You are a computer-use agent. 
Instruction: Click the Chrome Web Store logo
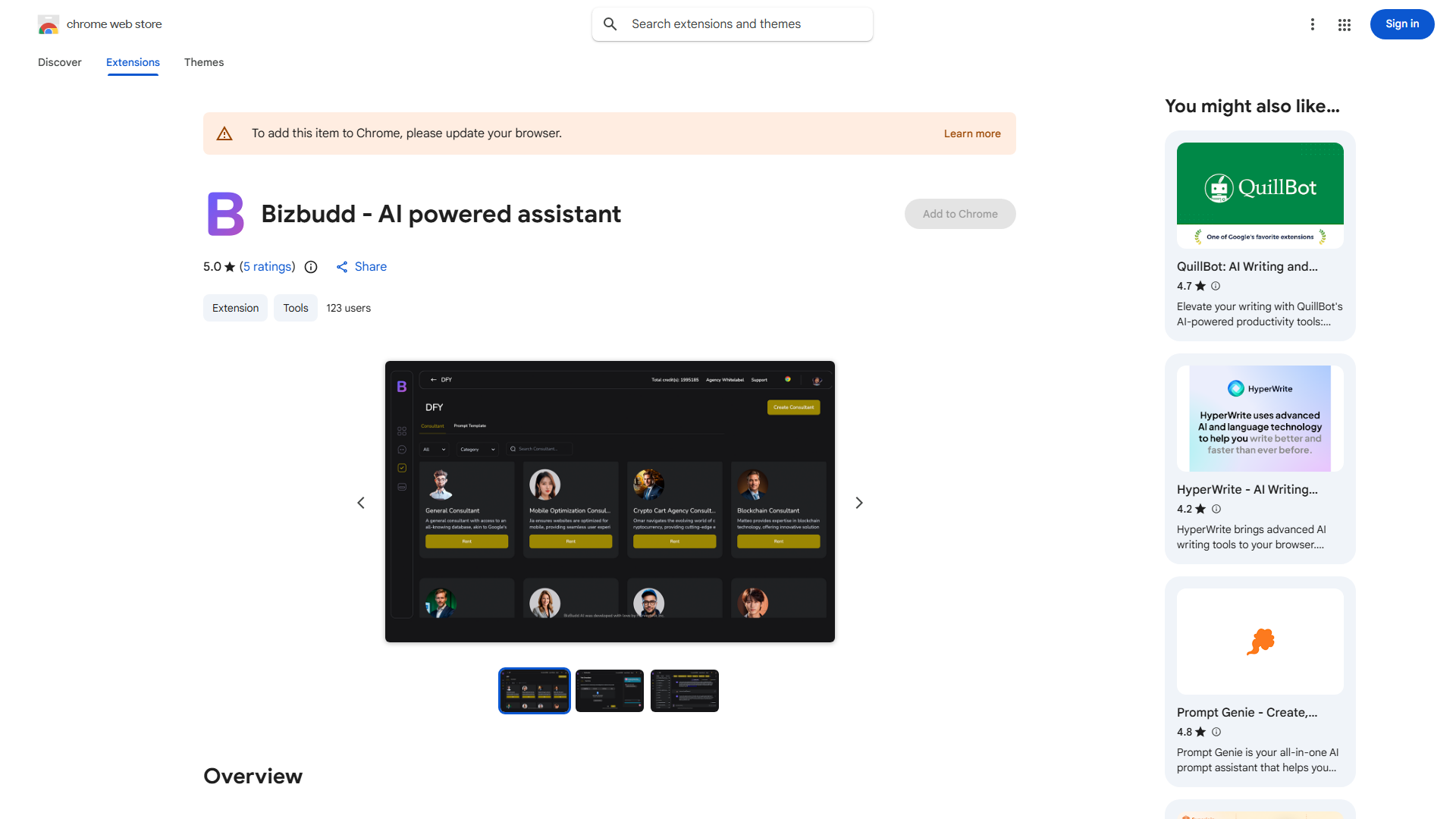click(49, 24)
